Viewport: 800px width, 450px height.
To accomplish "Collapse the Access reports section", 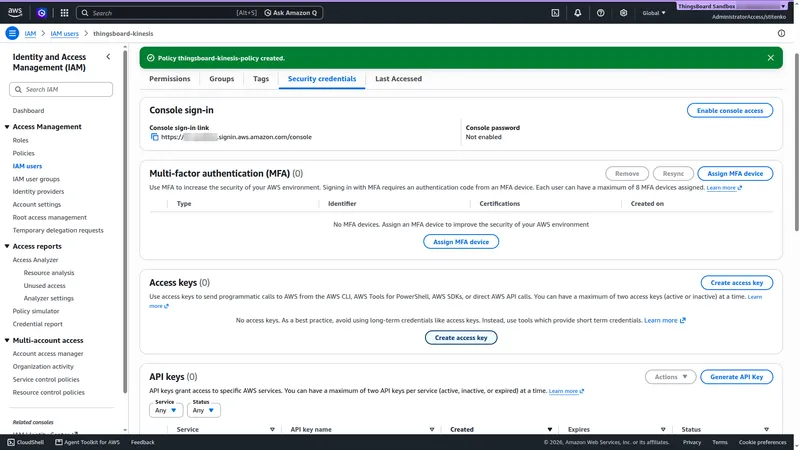I will click(7, 246).
